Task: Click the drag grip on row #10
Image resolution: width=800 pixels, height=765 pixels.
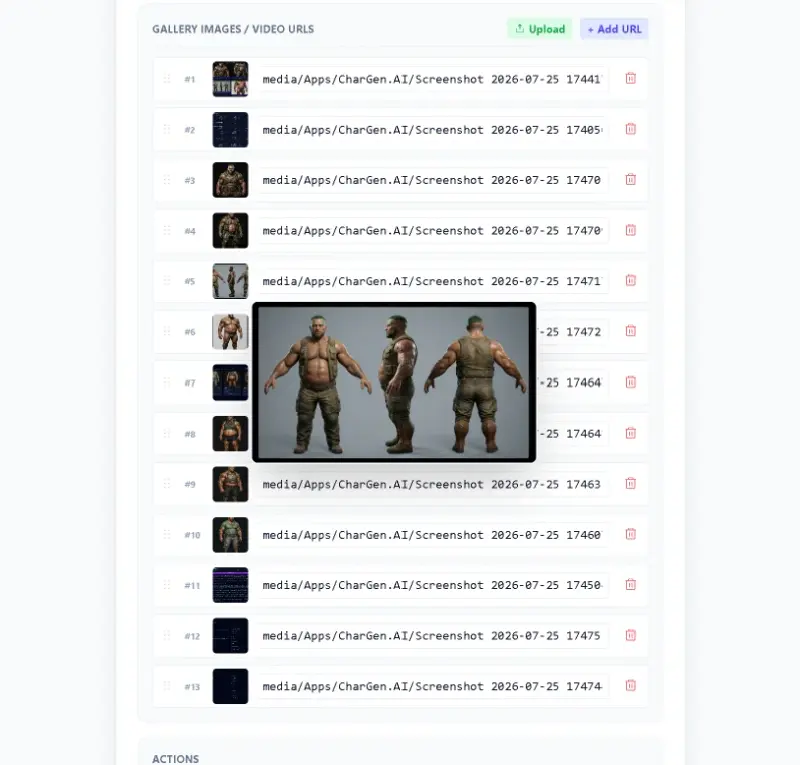Action: click(x=167, y=534)
